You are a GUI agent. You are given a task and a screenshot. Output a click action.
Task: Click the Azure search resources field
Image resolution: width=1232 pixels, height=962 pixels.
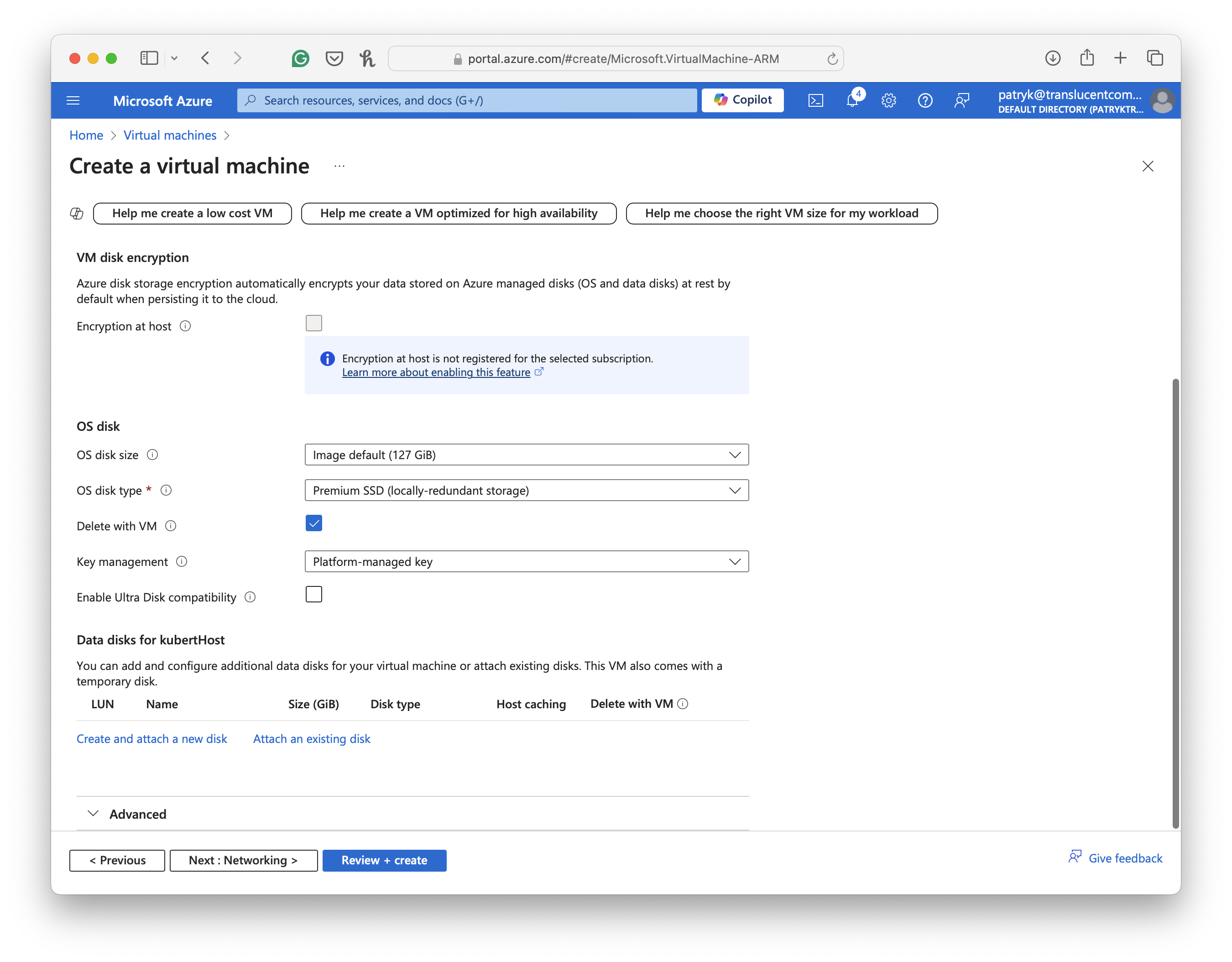coord(467,100)
